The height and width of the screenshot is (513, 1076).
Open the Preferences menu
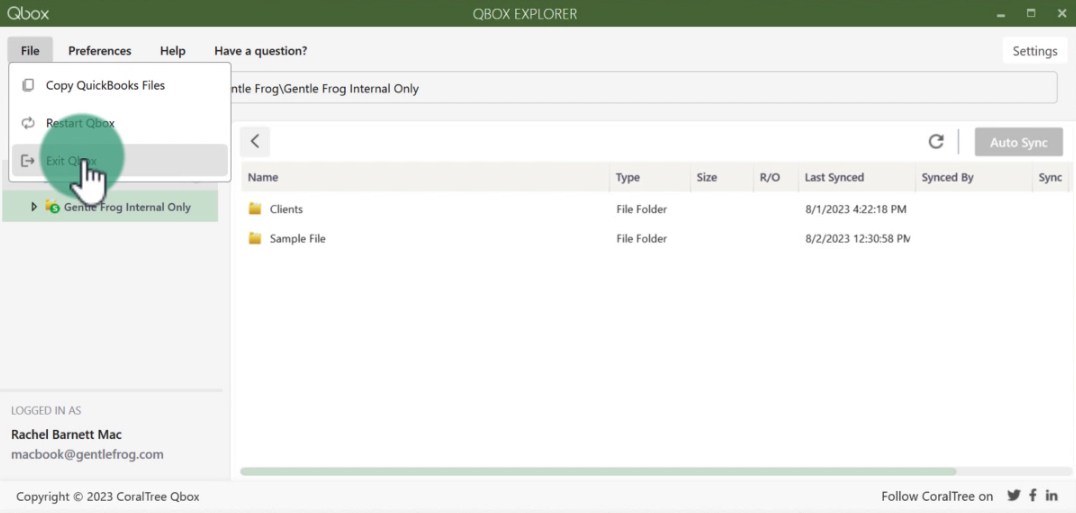[x=100, y=51]
